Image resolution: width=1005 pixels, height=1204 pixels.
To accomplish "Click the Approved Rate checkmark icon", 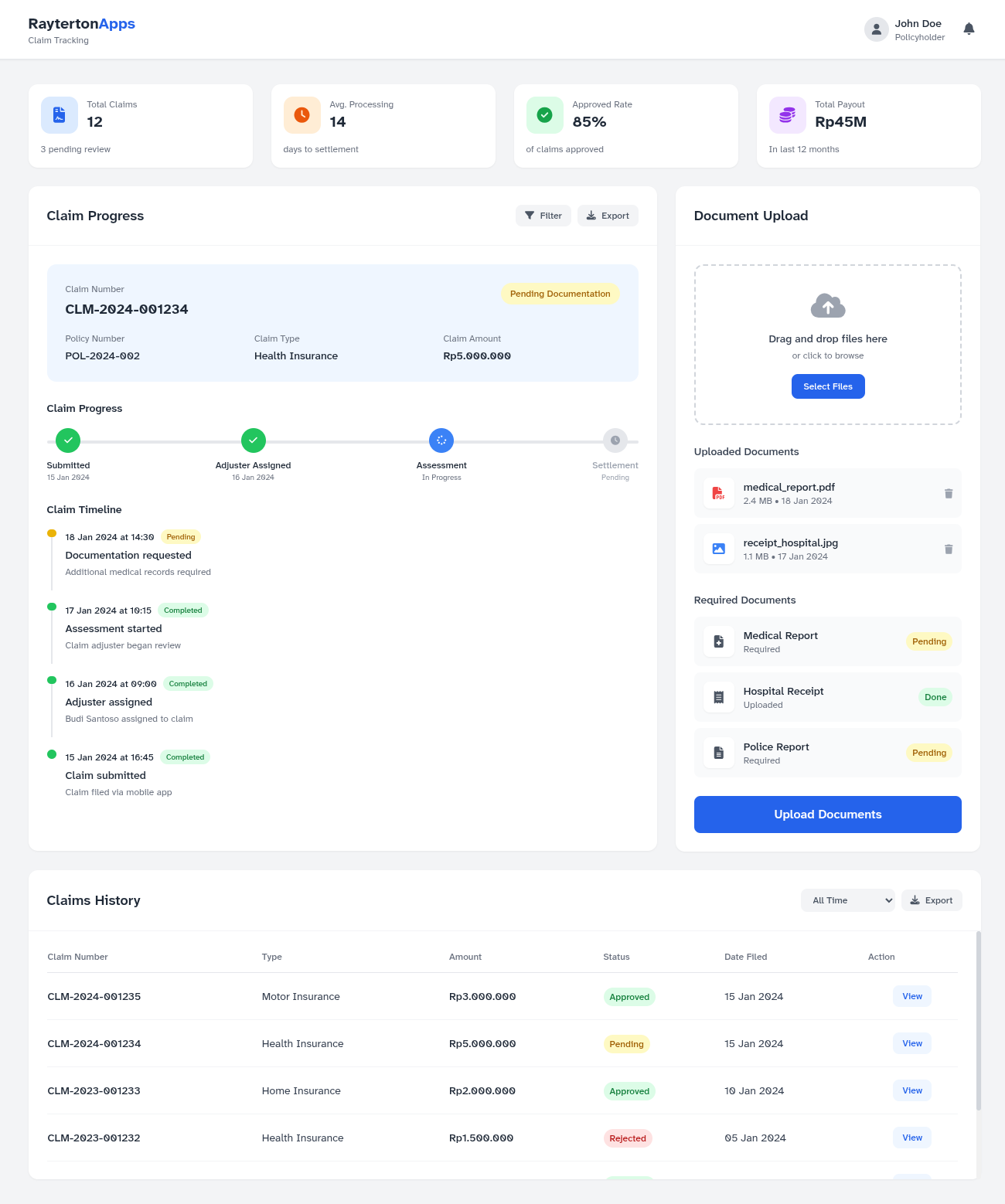I will tap(544, 114).
